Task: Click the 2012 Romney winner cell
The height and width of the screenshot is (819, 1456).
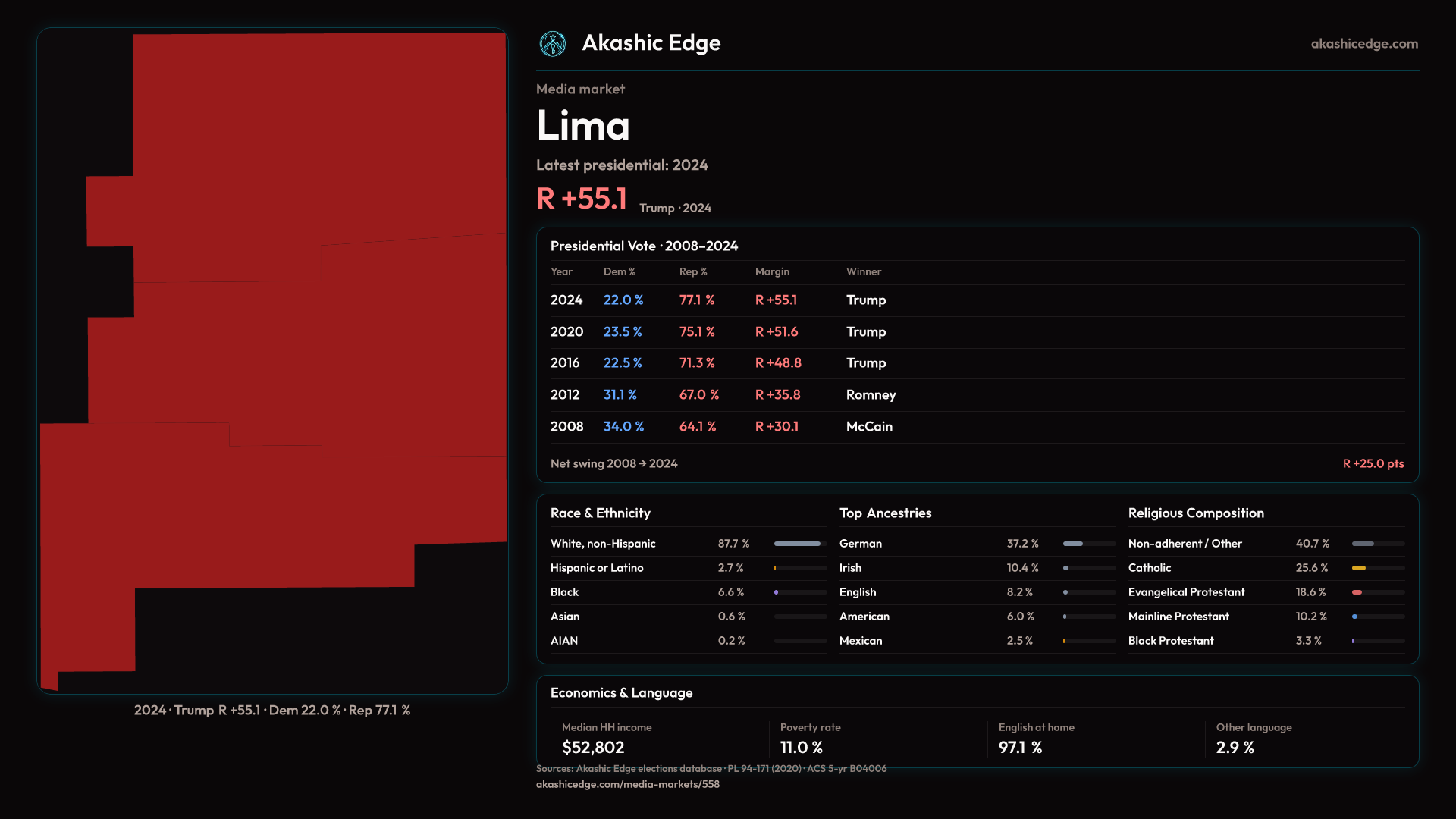Action: (x=871, y=395)
